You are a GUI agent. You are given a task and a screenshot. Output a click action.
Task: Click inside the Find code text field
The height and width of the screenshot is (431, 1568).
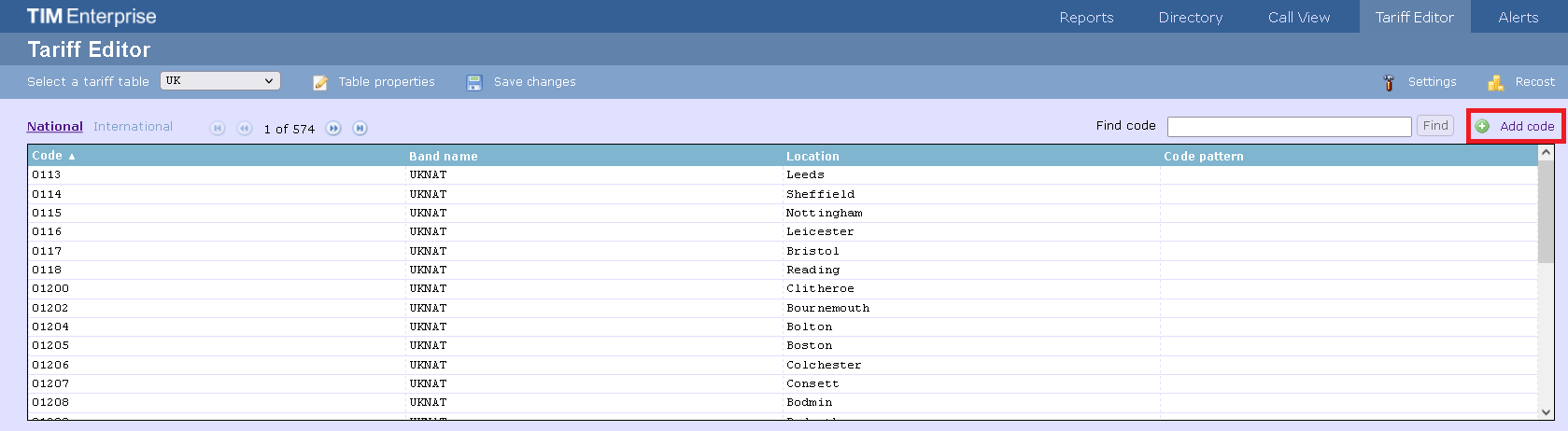1289,126
